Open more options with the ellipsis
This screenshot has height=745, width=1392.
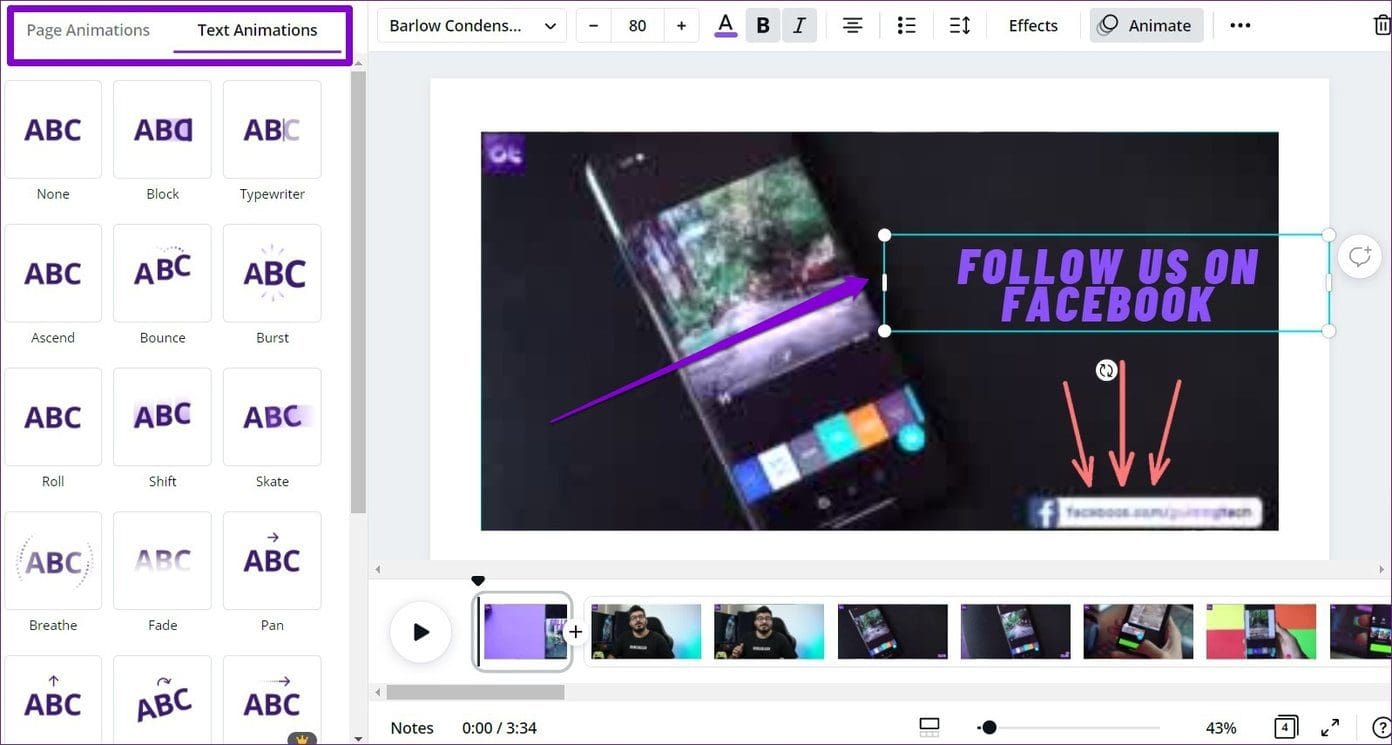1239,25
